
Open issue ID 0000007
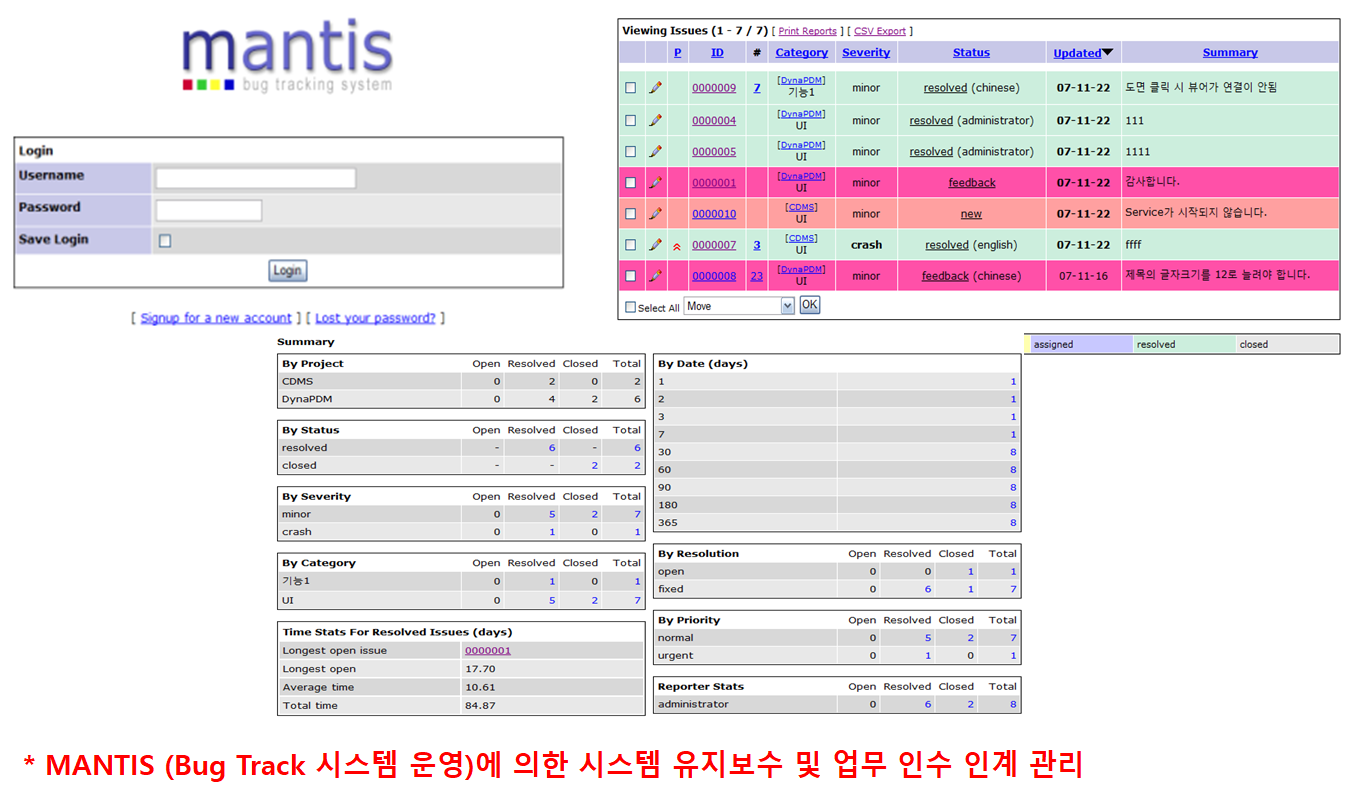(714, 244)
